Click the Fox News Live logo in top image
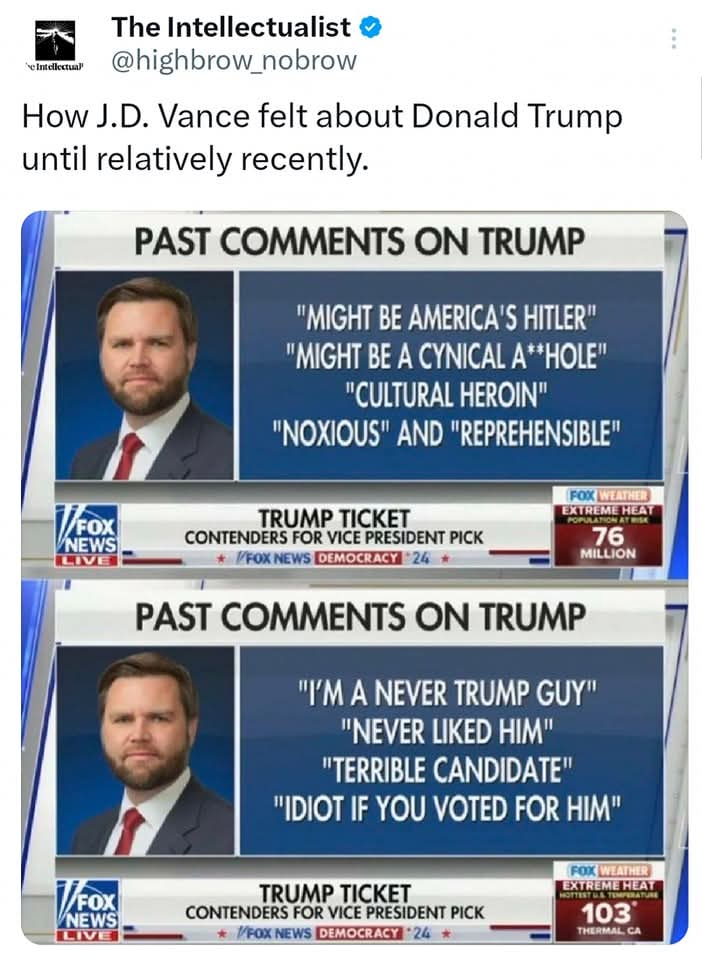This screenshot has height=960, width=702. click(87, 534)
